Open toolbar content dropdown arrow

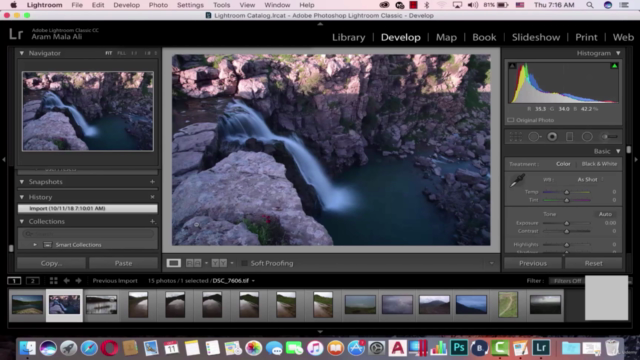(x=491, y=263)
